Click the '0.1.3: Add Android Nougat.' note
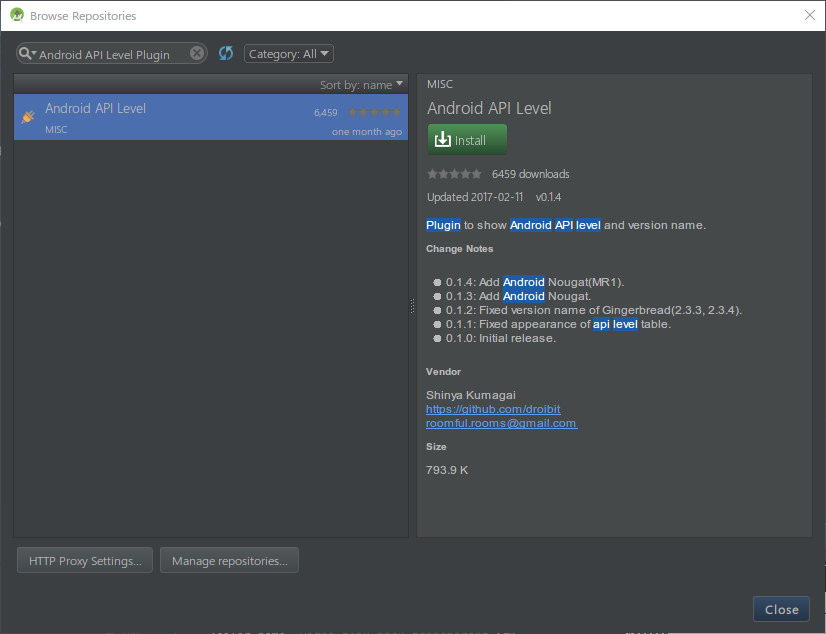Viewport: 826px width, 634px height. [518, 296]
